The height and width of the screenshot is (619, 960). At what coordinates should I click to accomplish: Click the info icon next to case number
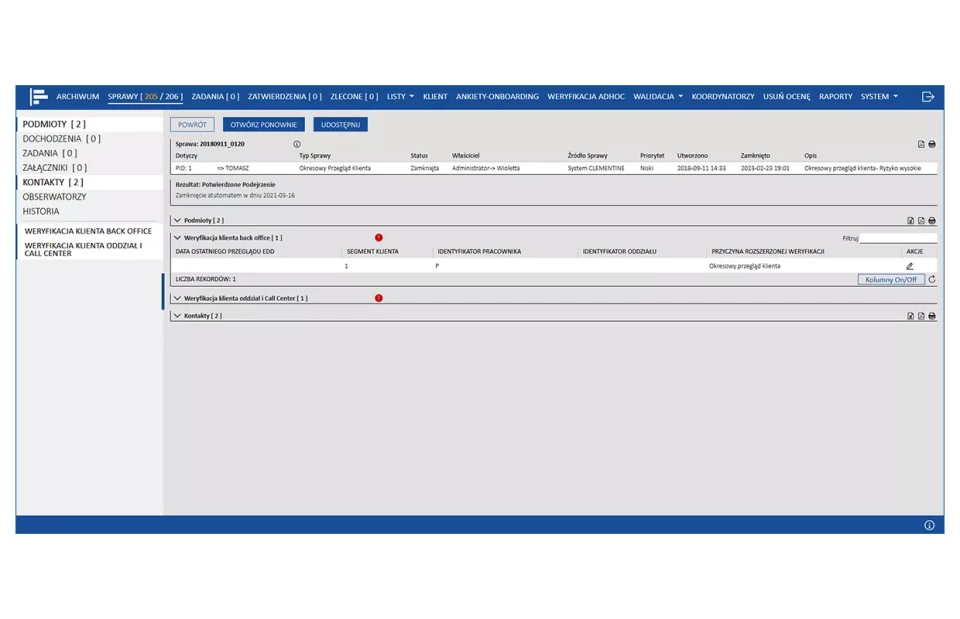(x=297, y=144)
